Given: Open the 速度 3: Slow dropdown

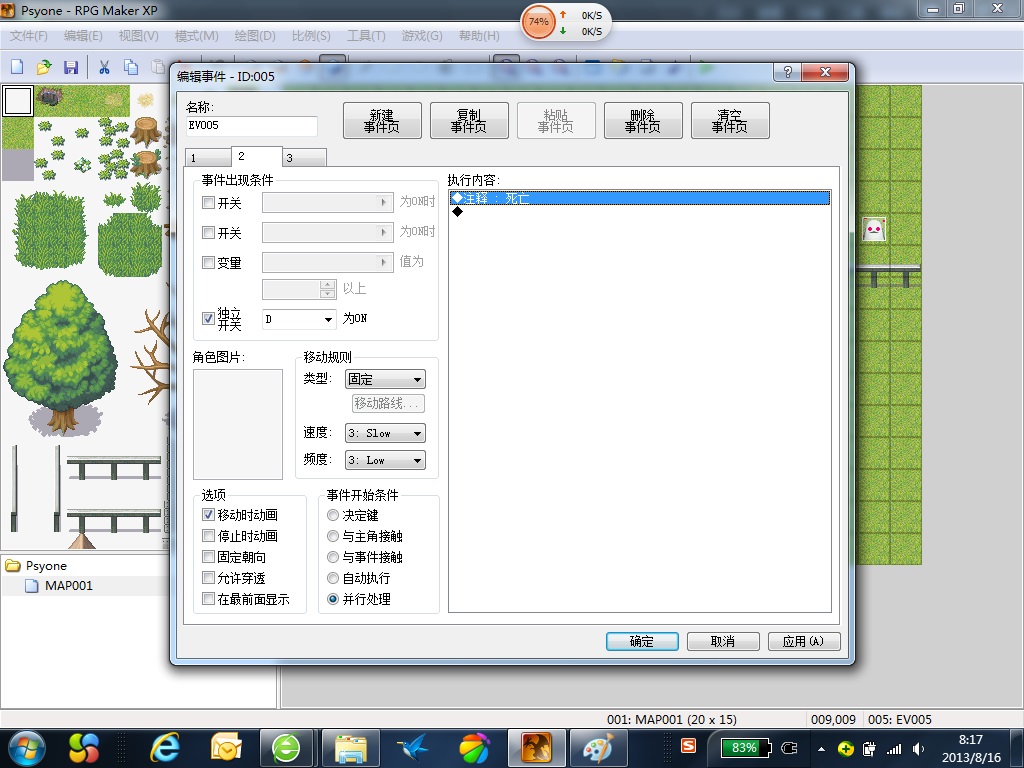Looking at the screenshot, I should coord(385,433).
